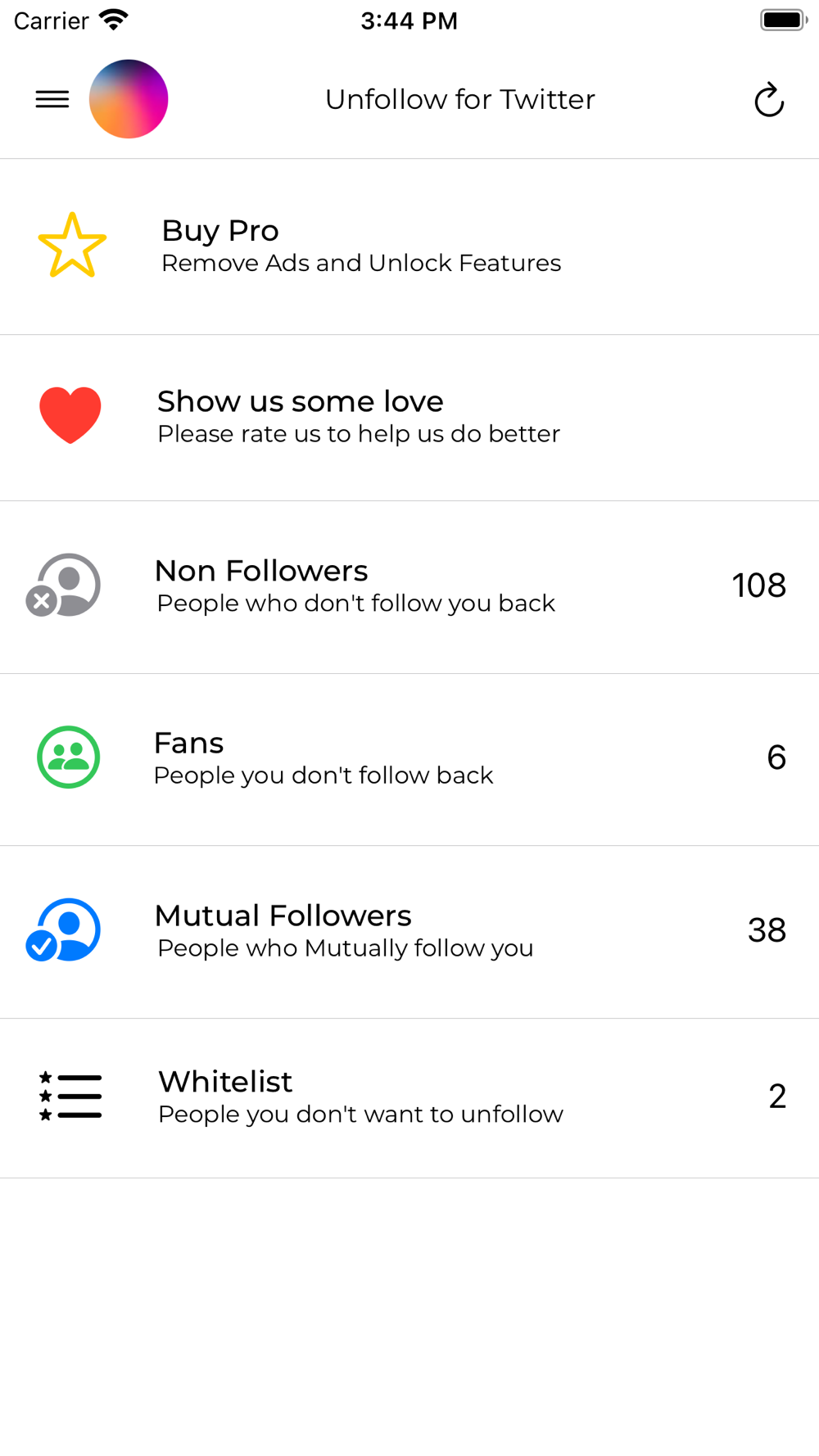Refresh the follower data
Image resolution: width=819 pixels, height=1456 pixels.
coord(769,100)
